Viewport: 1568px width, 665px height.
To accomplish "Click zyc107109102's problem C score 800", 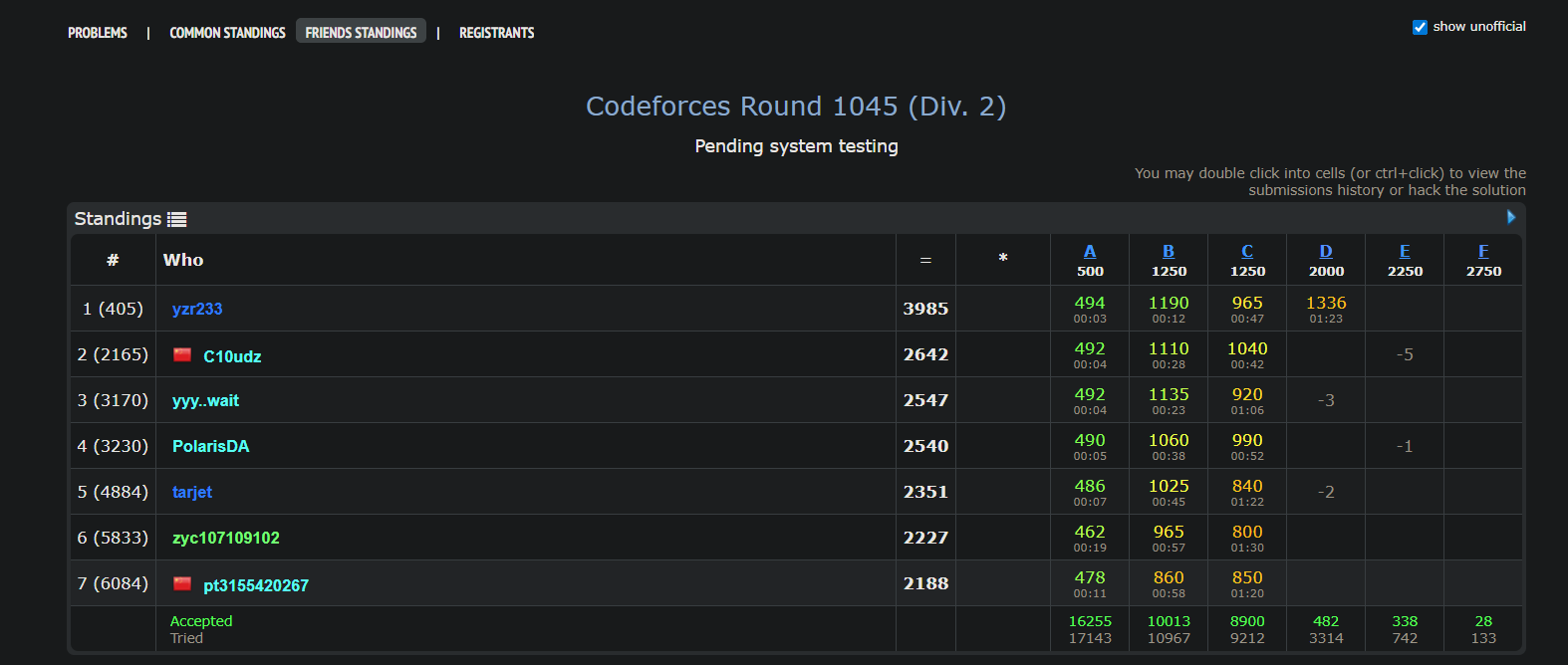I will pyautogui.click(x=1247, y=532).
